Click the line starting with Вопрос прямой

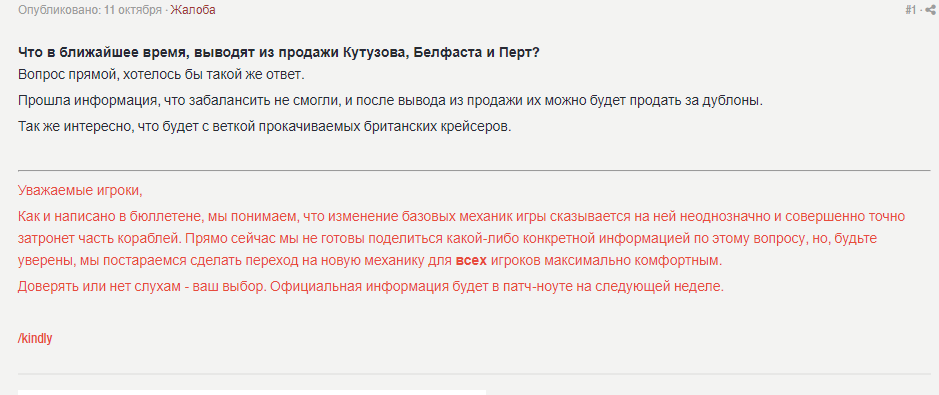tap(162, 76)
